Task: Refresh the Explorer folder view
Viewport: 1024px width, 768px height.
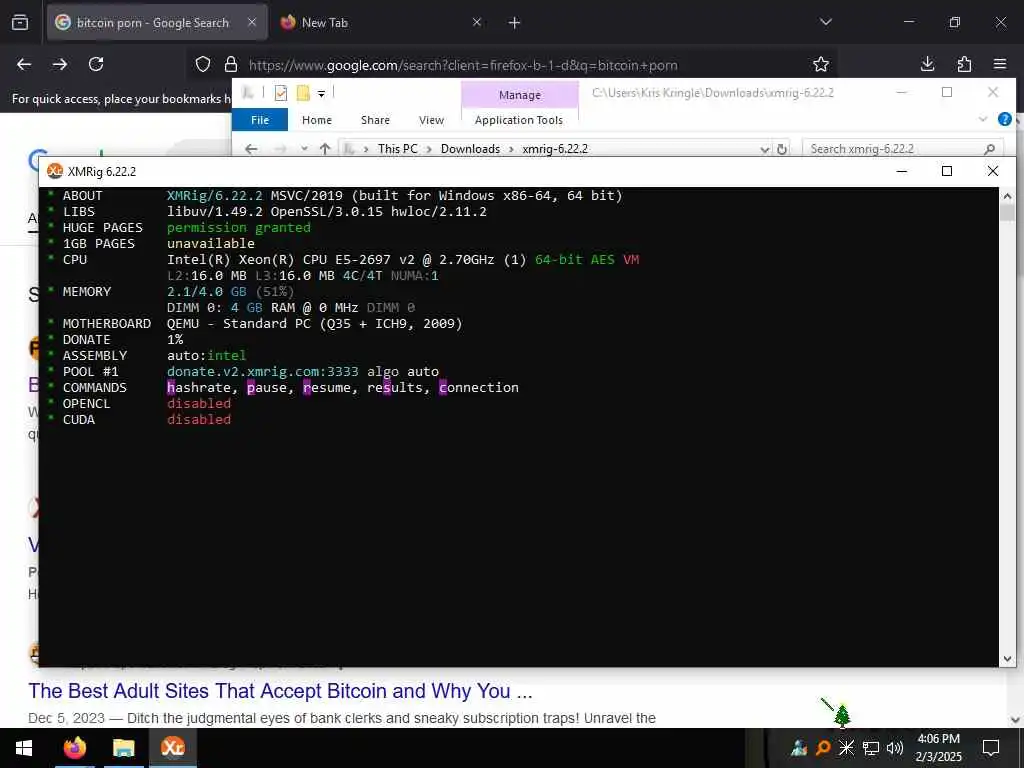Action: tap(782, 150)
